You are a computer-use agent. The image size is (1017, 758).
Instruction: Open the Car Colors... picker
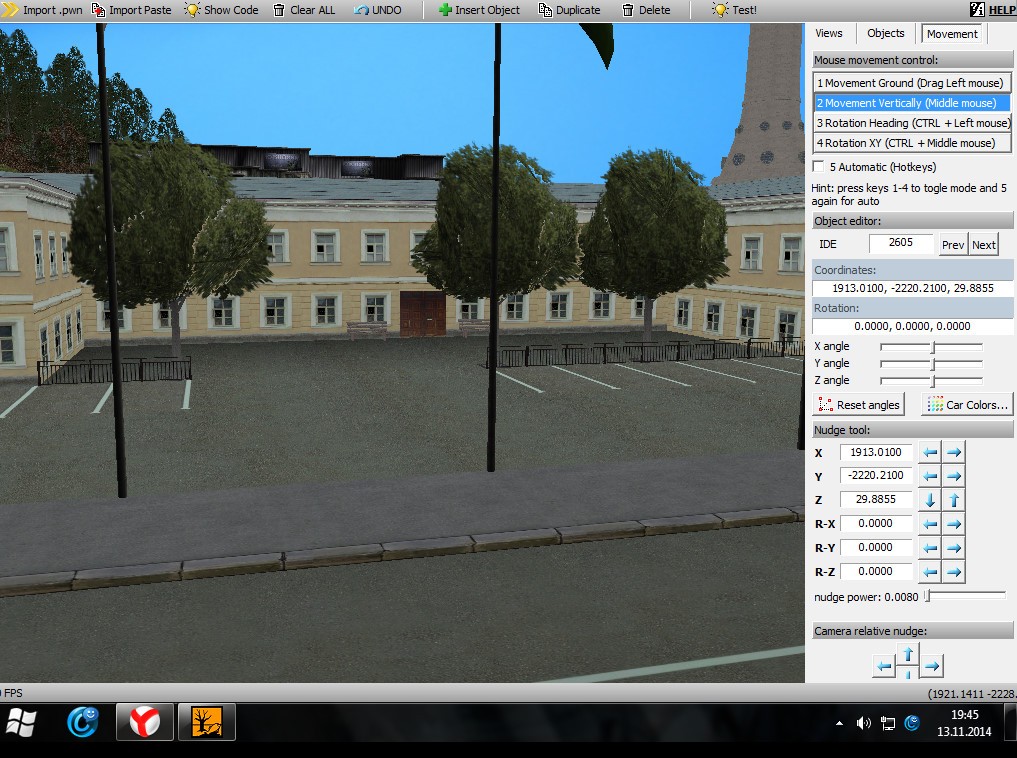pos(967,405)
